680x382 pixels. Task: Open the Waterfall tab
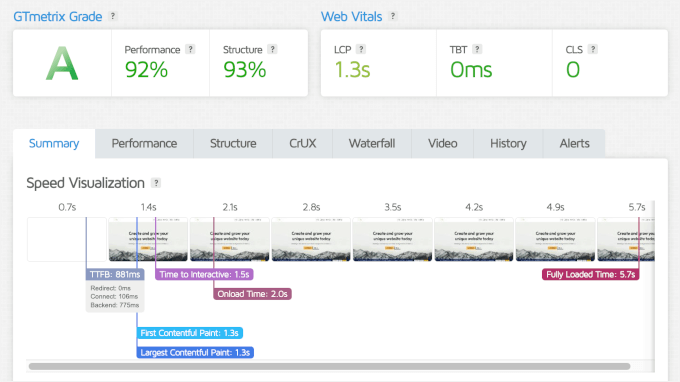tap(372, 144)
